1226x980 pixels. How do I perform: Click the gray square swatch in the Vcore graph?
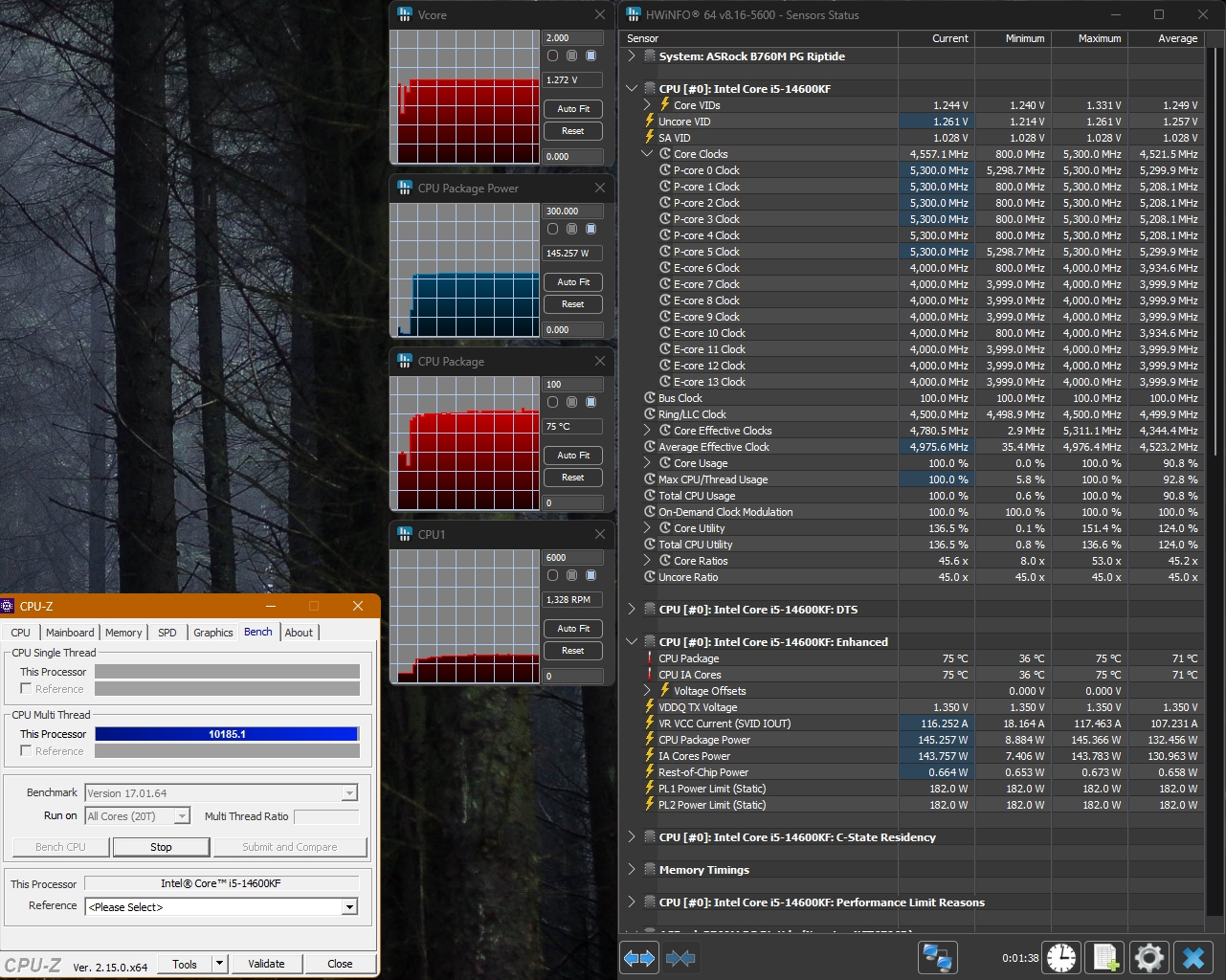(571, 56)
